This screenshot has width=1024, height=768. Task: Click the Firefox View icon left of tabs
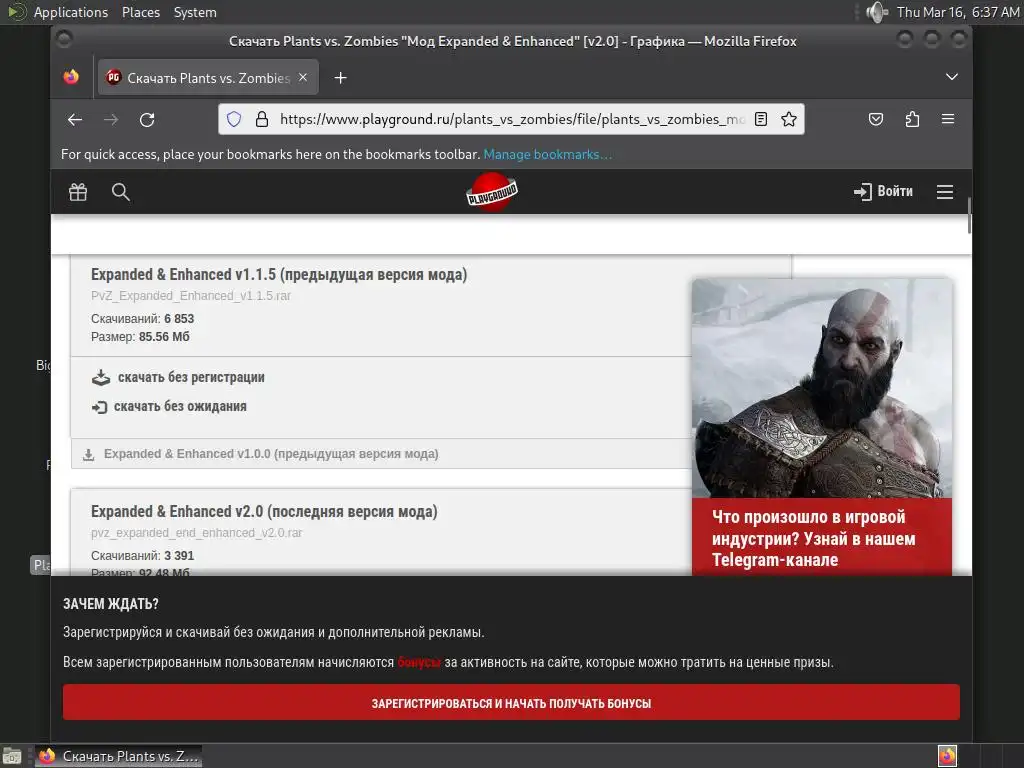71,77
